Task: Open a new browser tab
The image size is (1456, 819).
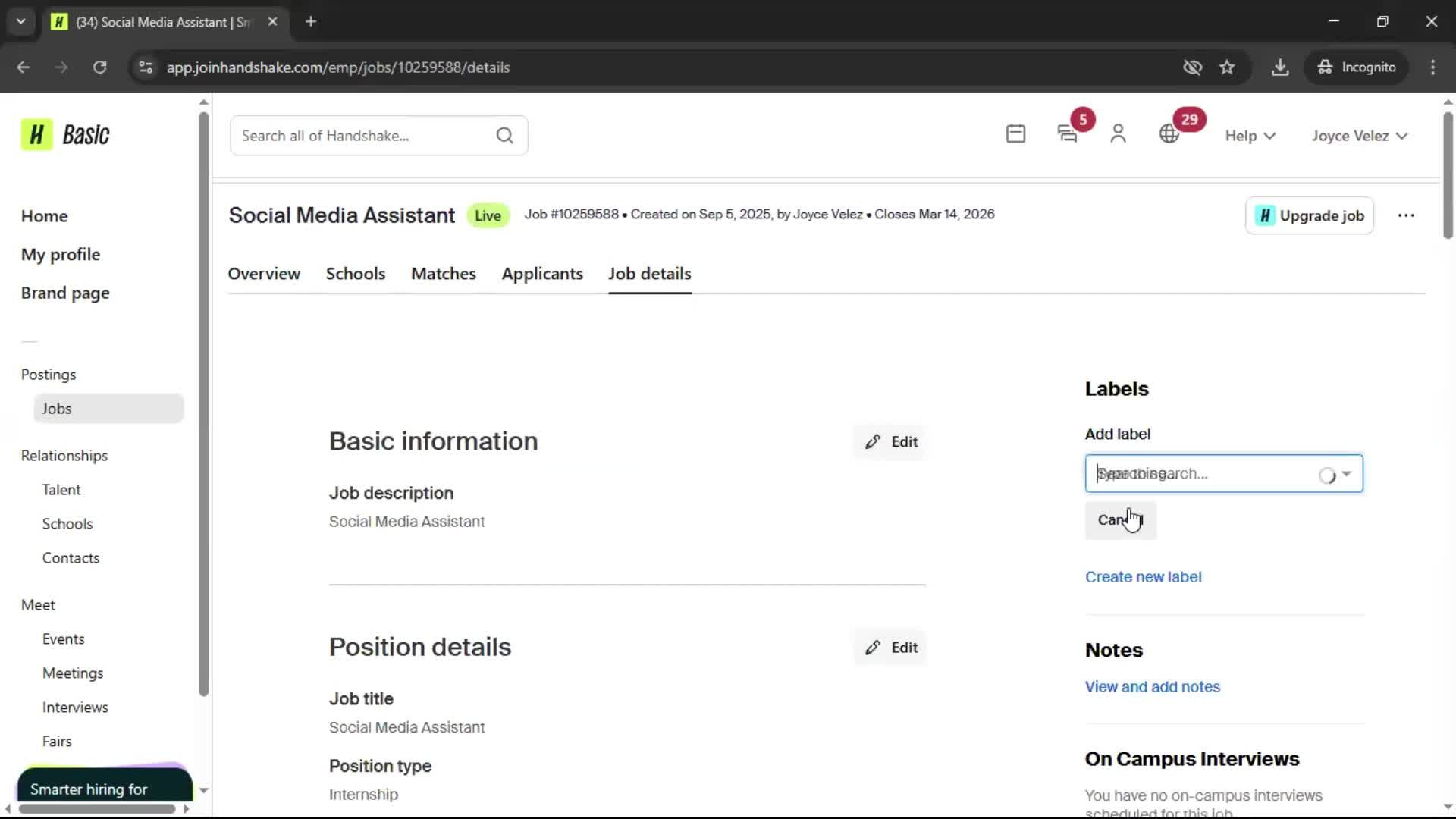Action: (311, 22)
